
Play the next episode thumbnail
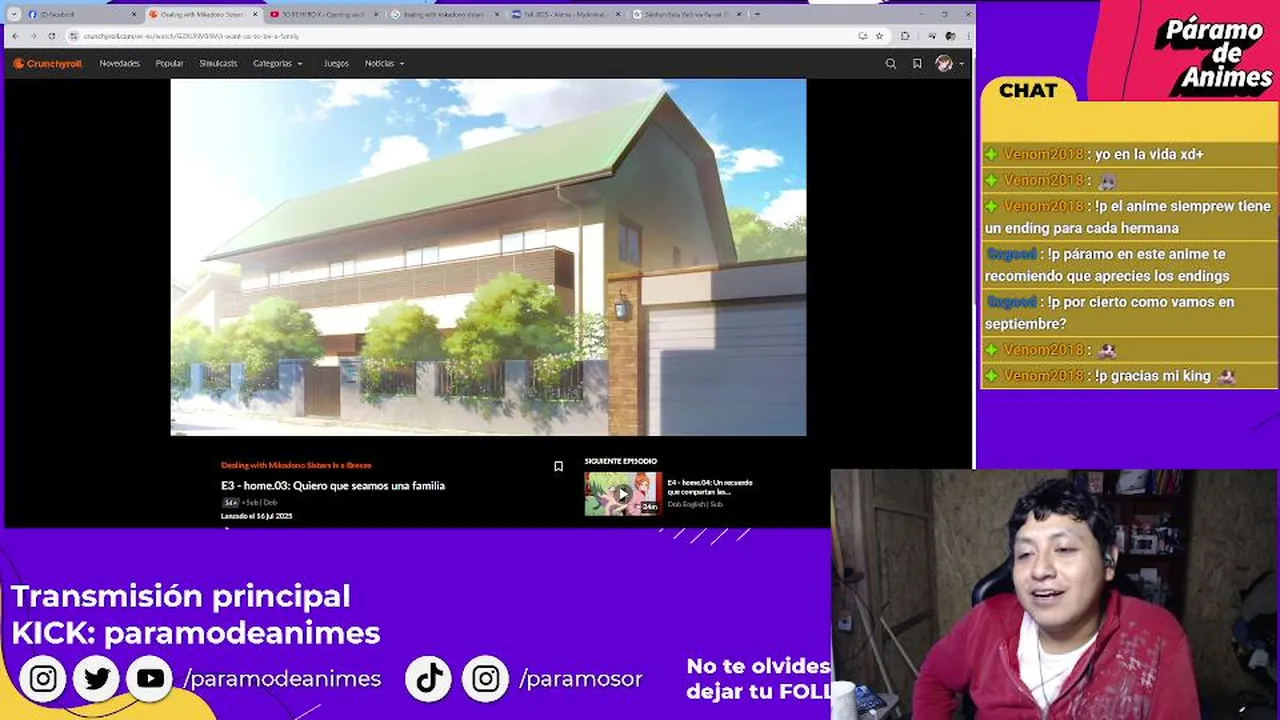point(623,493)
